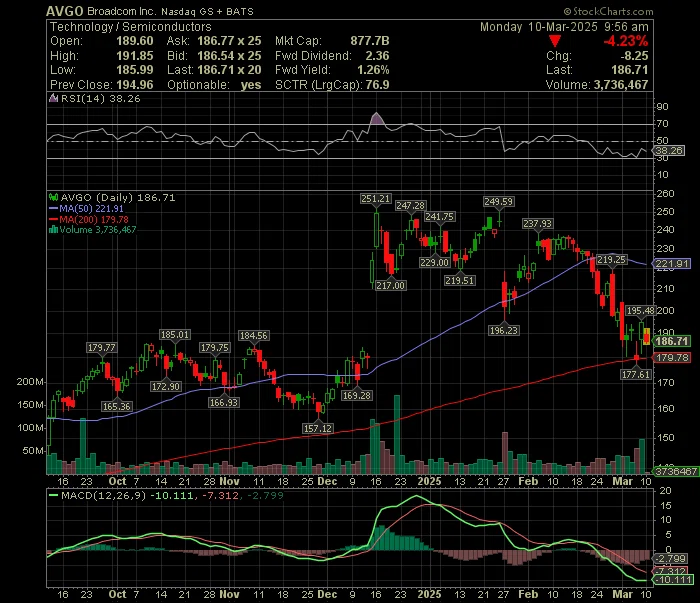700x603 pixels.
Task: Click the 185.01 high price label
Action: 175,335
